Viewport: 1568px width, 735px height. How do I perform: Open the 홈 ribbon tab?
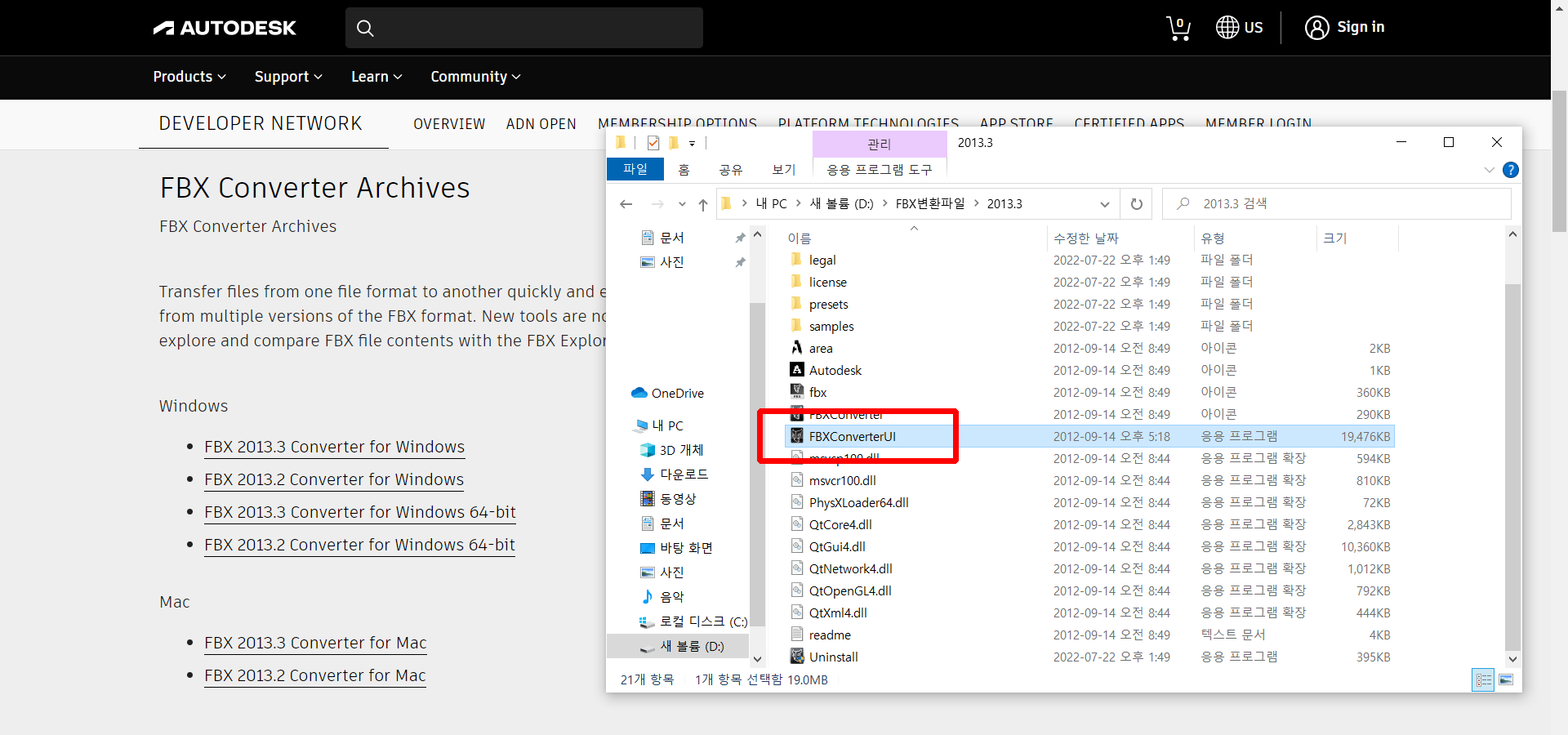(x=684, y=170)
